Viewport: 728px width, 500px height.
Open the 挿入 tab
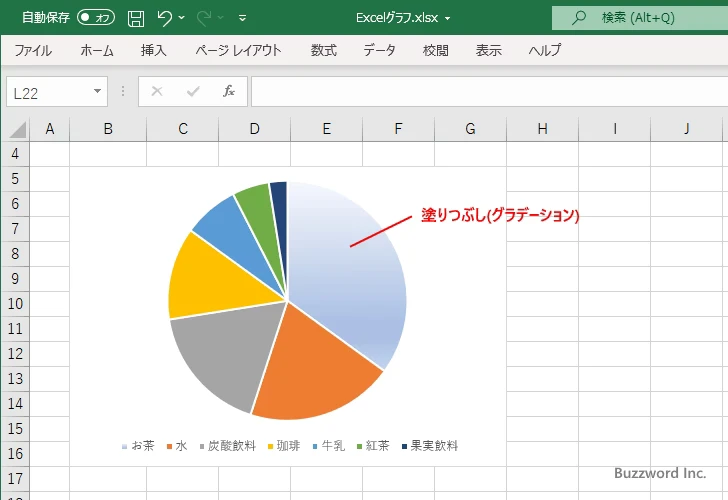154,50
